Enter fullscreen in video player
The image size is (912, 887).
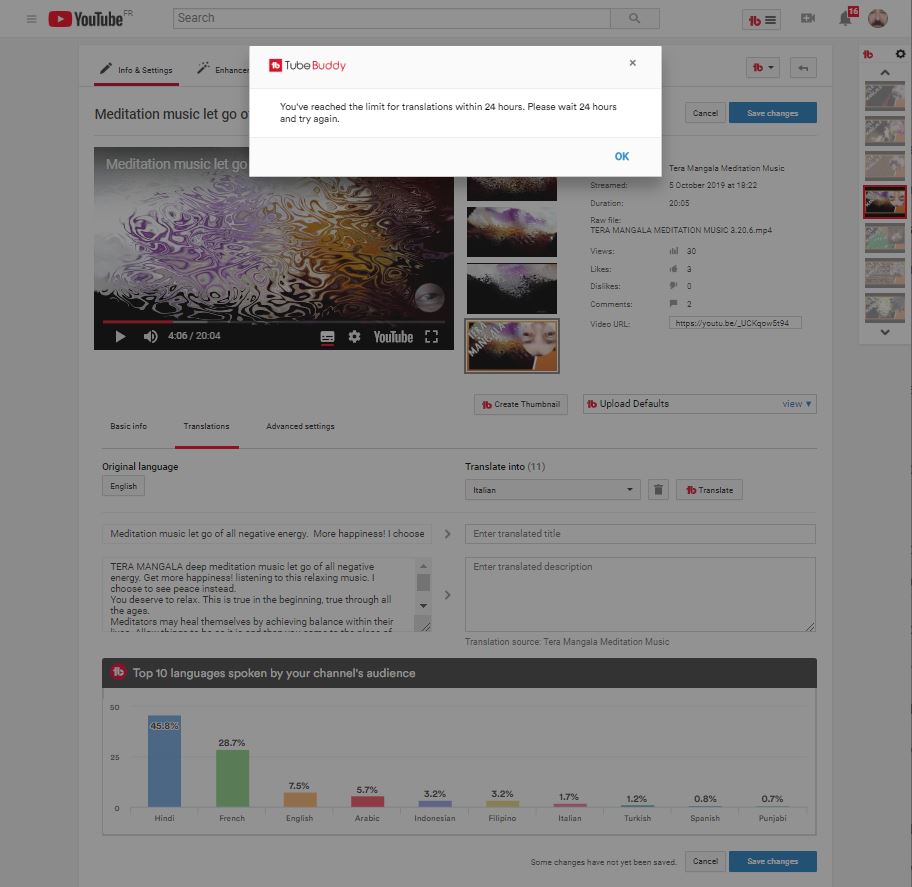pos(431,337)
